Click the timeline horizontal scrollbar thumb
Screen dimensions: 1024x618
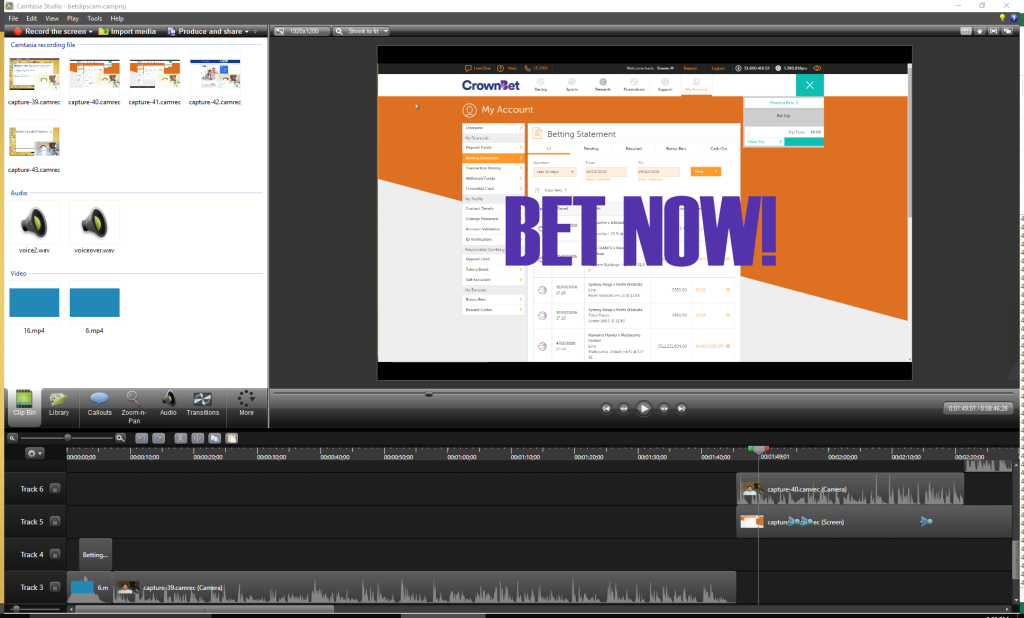(x=204, y=609)
